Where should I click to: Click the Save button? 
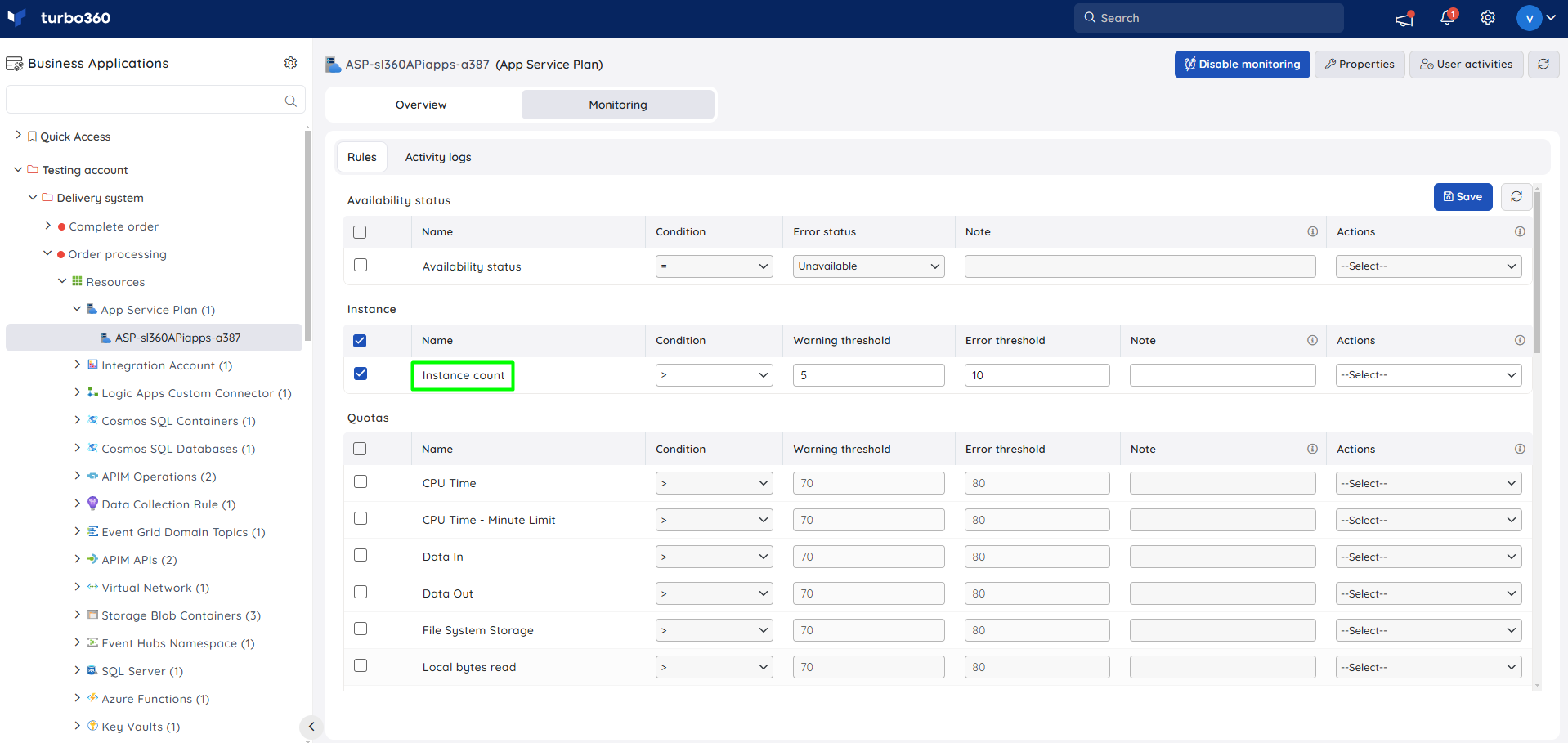click(1463, 197)
